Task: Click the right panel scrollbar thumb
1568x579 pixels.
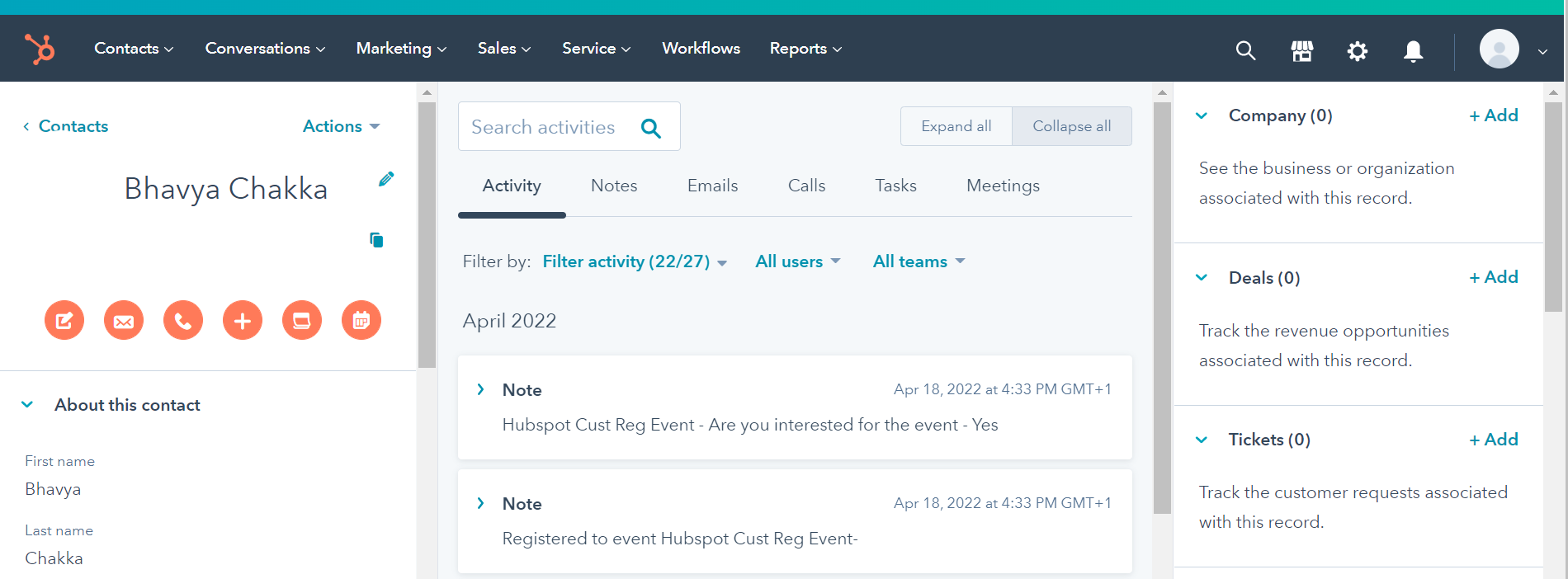Action: coord(1553,206)
